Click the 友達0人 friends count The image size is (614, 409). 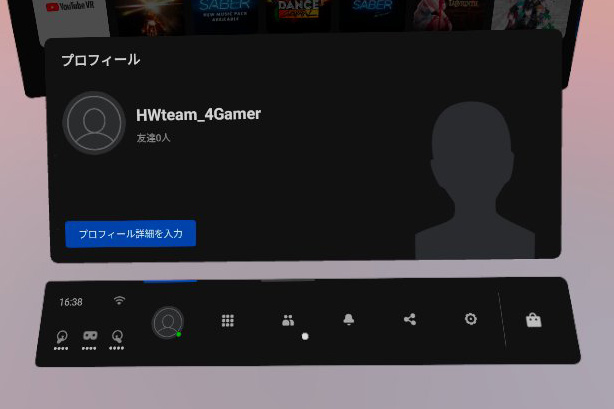click(x=153, y=138)
